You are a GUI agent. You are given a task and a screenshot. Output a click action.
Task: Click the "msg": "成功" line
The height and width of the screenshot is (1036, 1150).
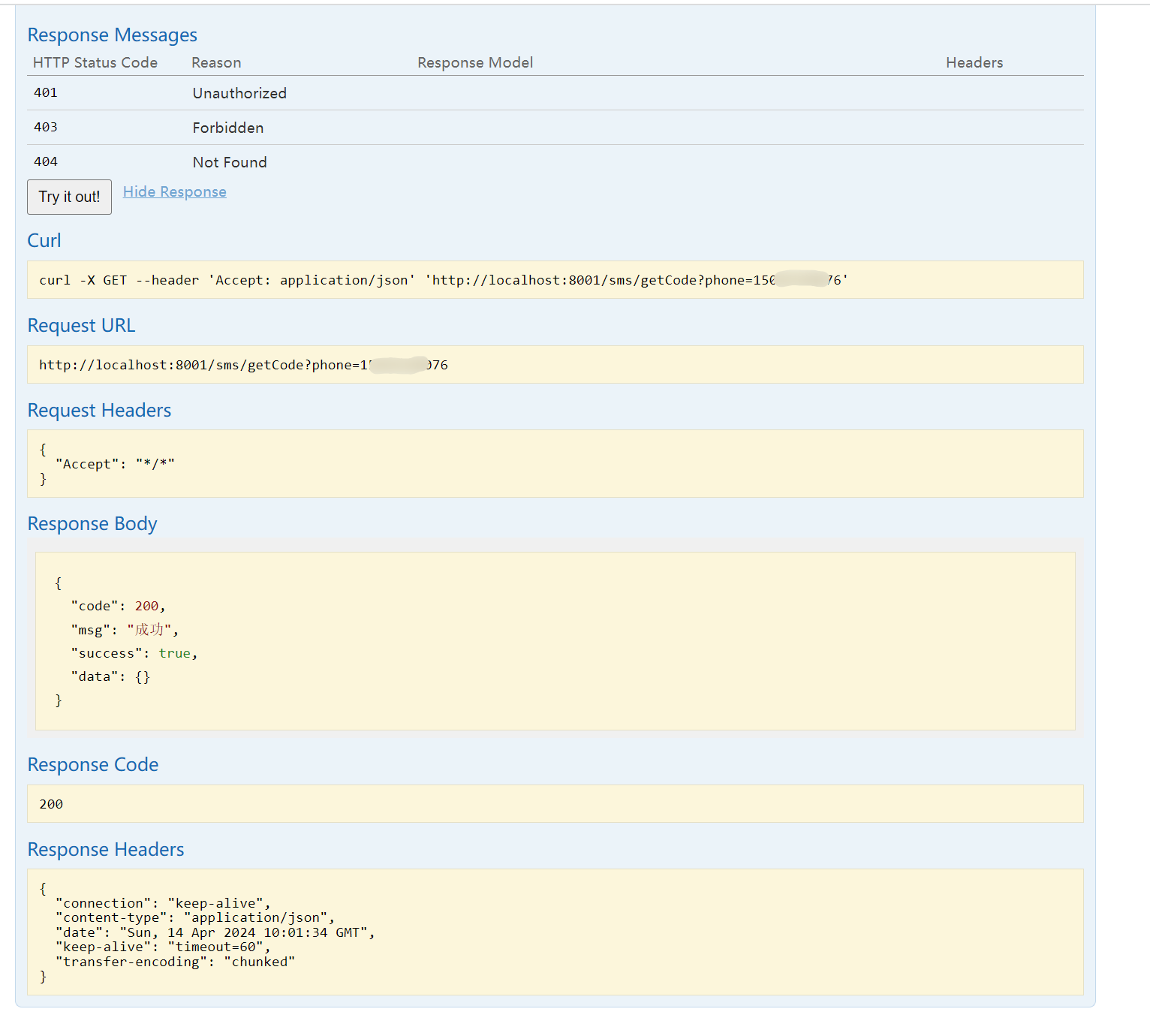point(125,629)
